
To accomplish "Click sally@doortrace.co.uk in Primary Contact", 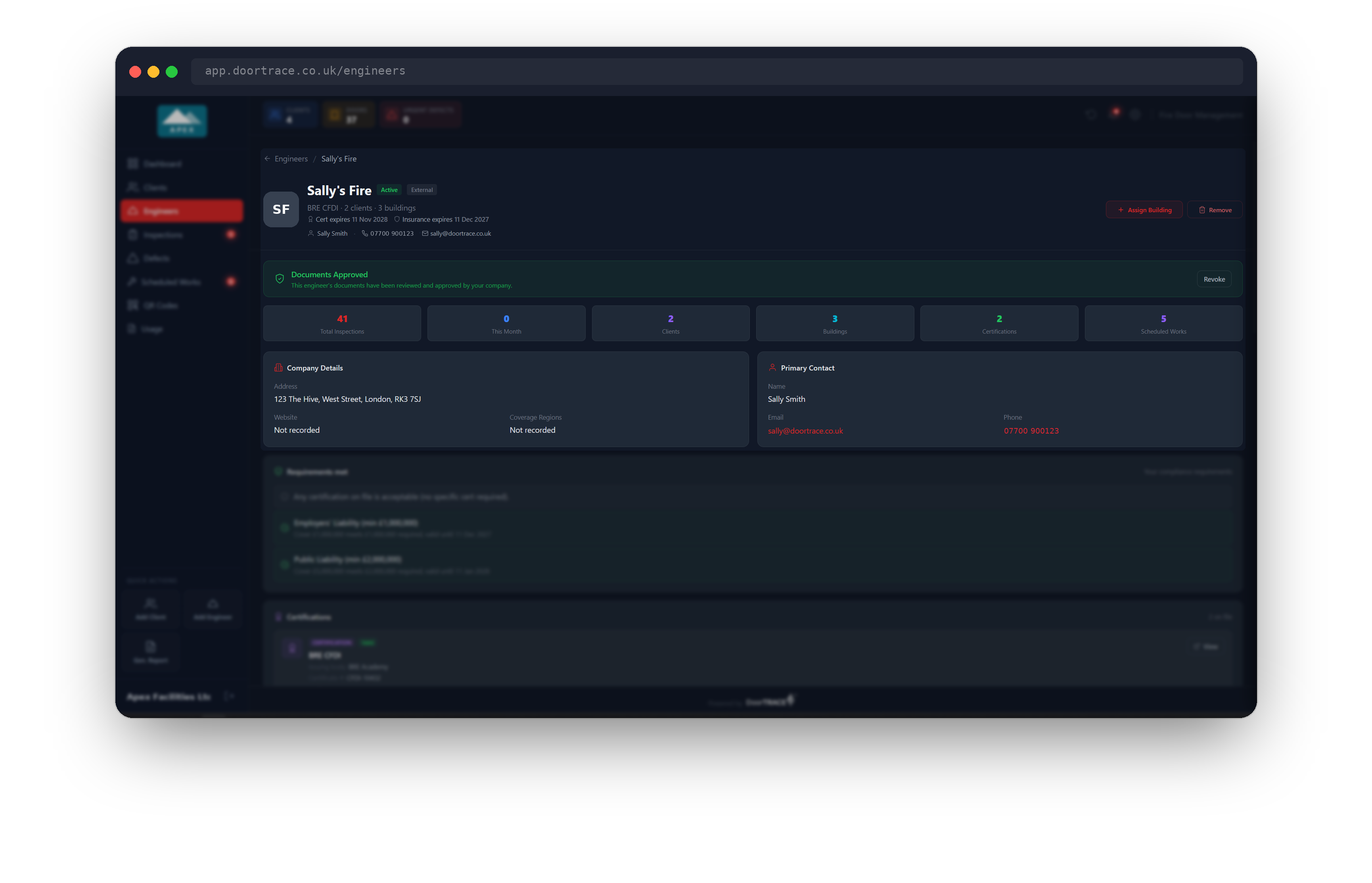I will coord(805,431).
